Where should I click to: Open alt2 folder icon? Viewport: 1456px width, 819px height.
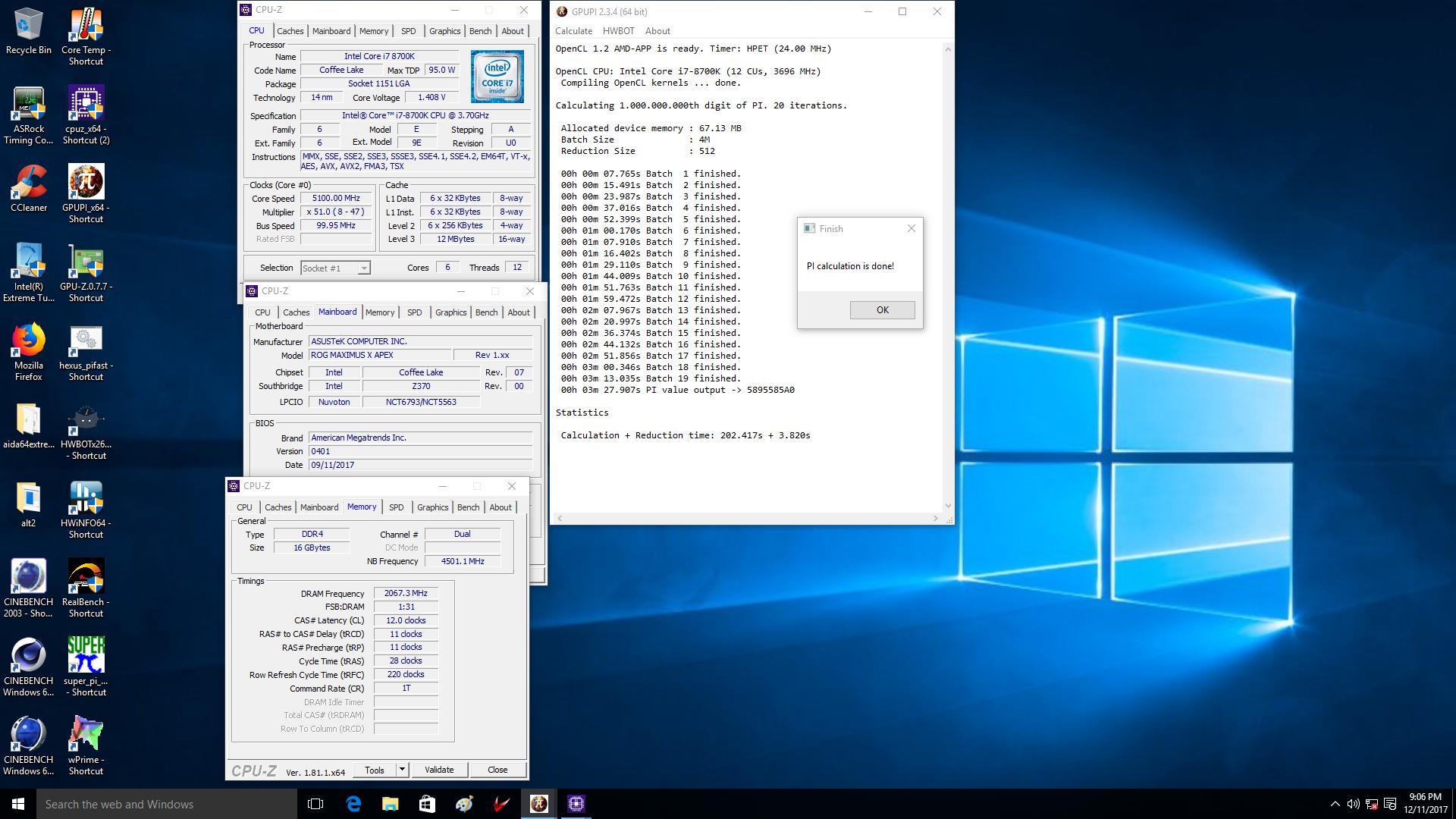coord(29,504)
